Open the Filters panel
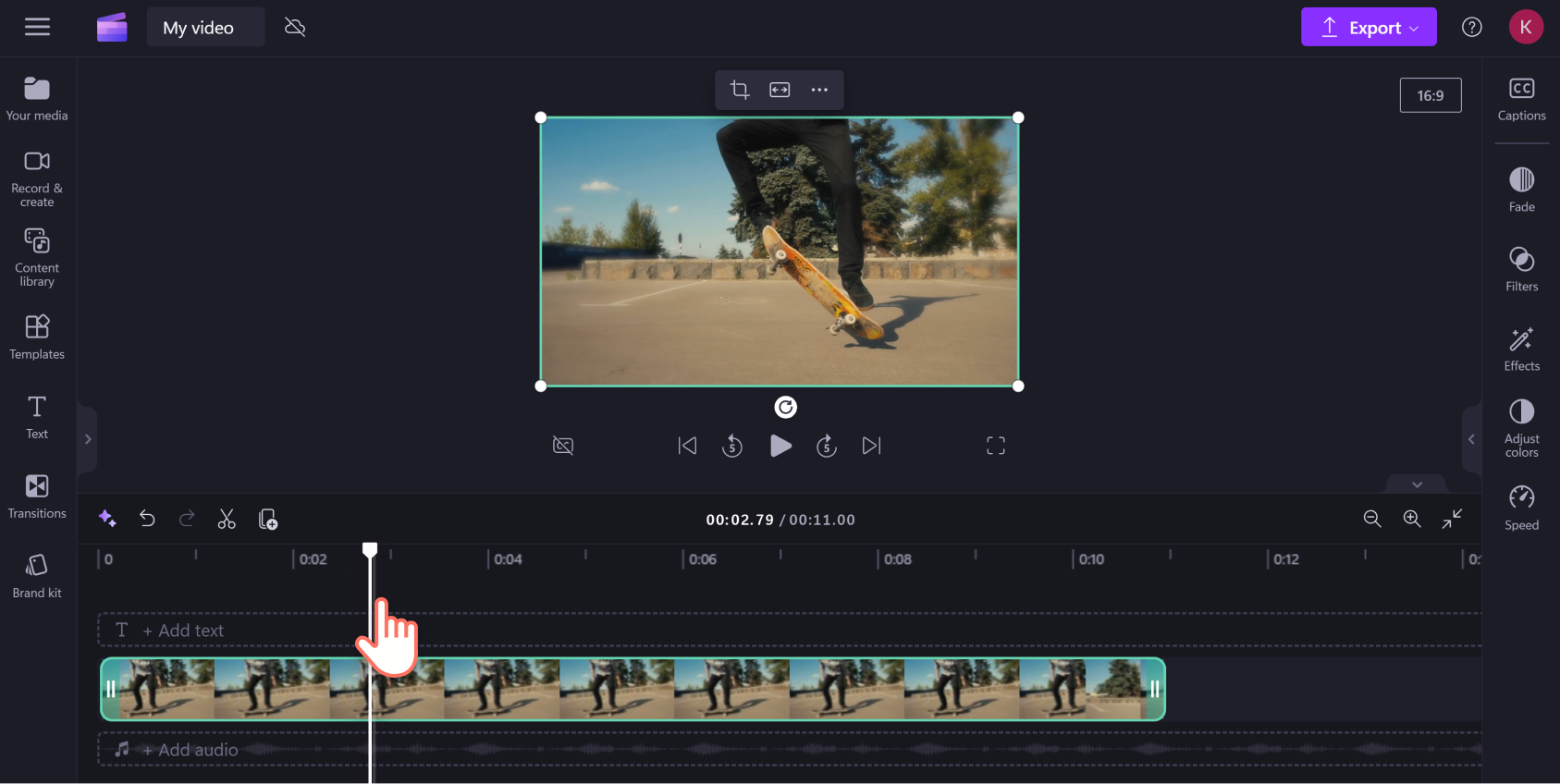Screen dimensions: 1560x784 [1521, 269]
